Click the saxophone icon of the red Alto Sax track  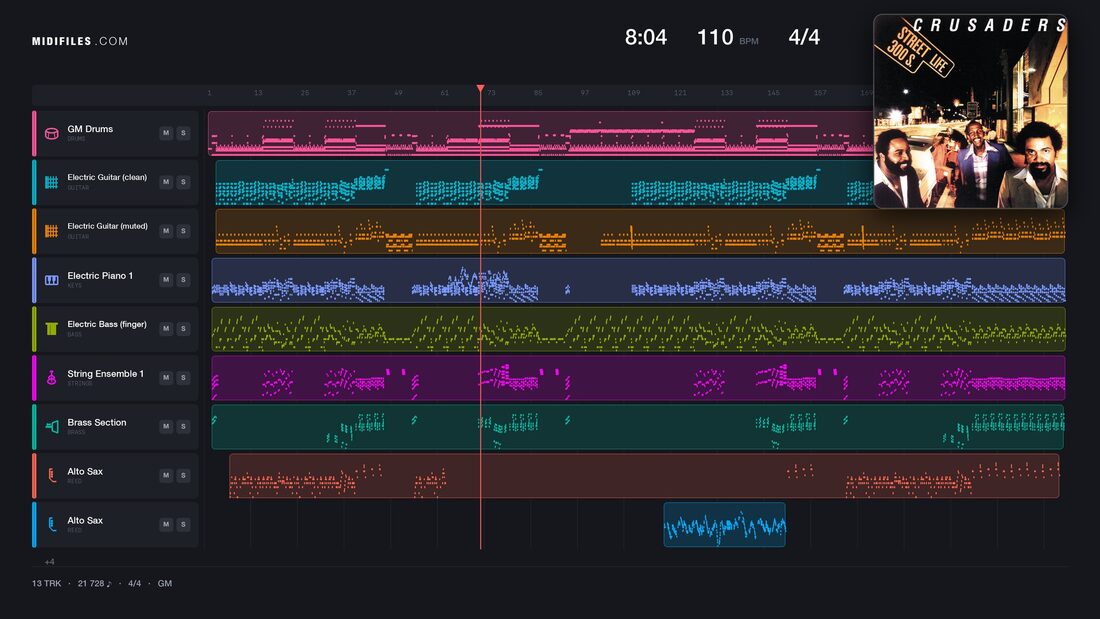coord(51,475)
